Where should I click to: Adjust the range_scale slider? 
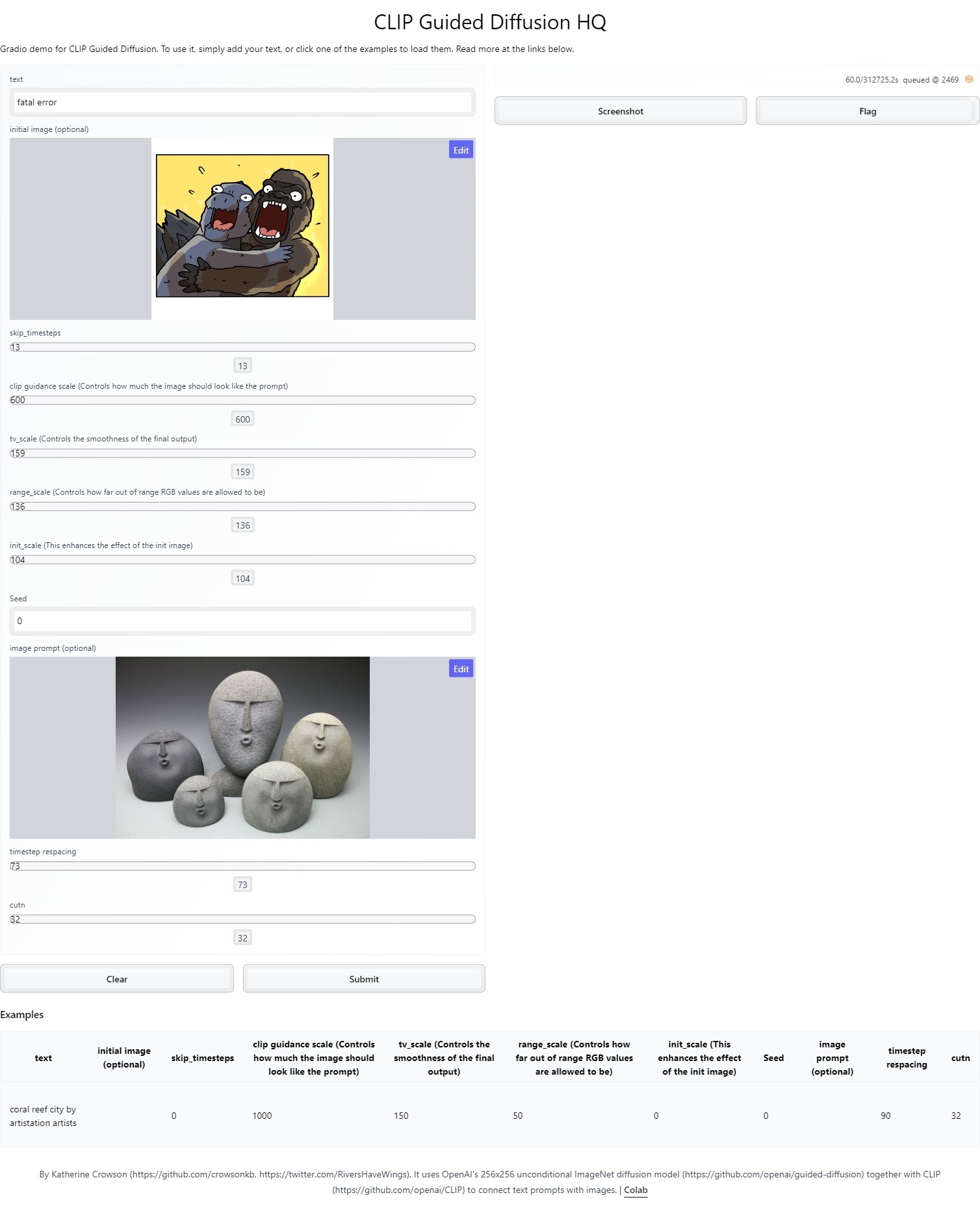(242, 506)
